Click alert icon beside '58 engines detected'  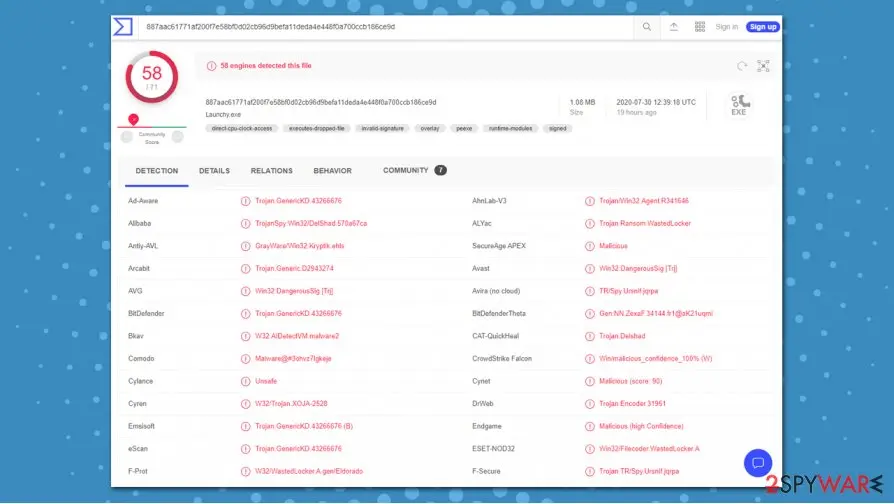point(211,66)
